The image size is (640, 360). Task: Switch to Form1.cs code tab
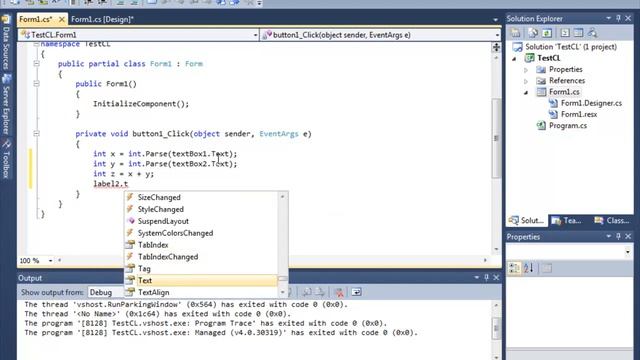pyautogui.click(x=36, y=19)
